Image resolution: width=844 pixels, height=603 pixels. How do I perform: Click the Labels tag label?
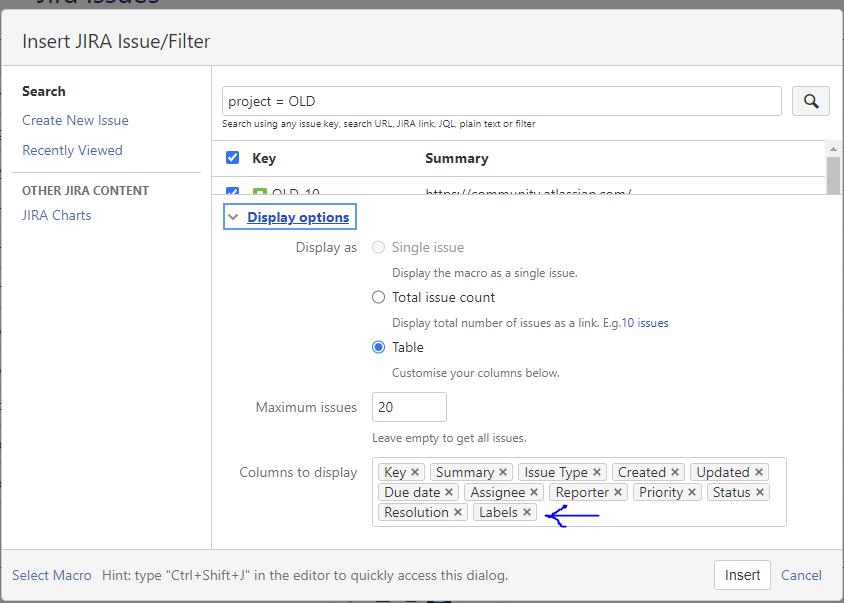coord(498,512)
